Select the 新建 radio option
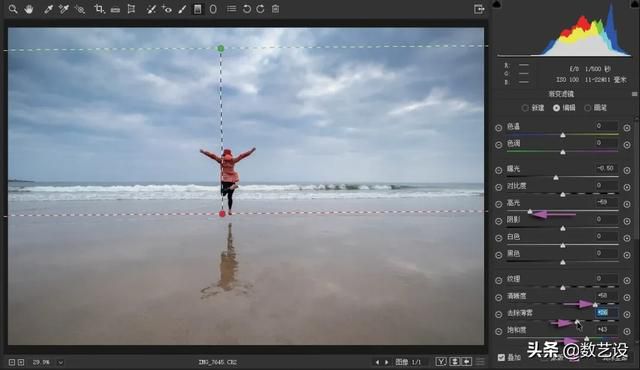This screenshot has height=370, width=640. coord(525,108)
